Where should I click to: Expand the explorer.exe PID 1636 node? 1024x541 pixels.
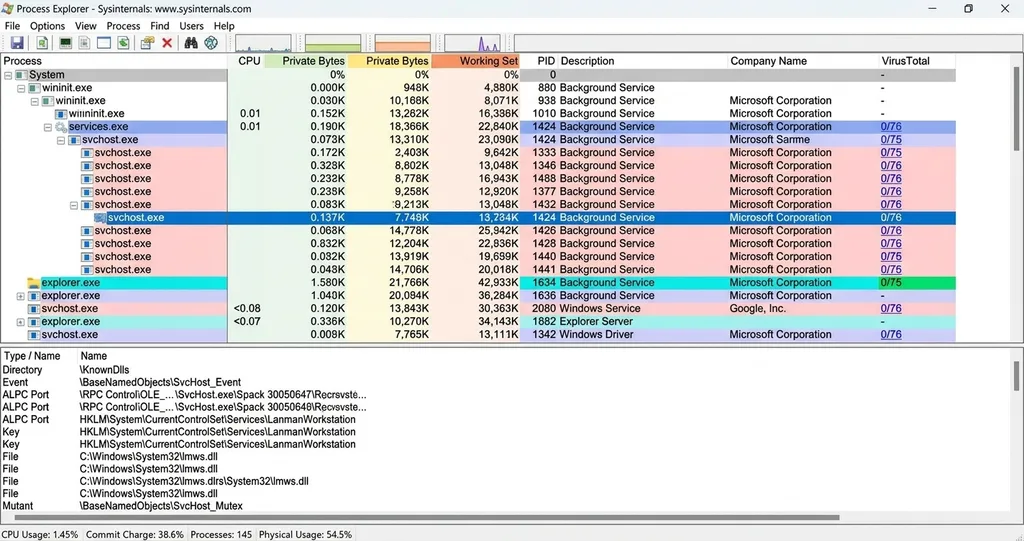[x=20, y=297]
